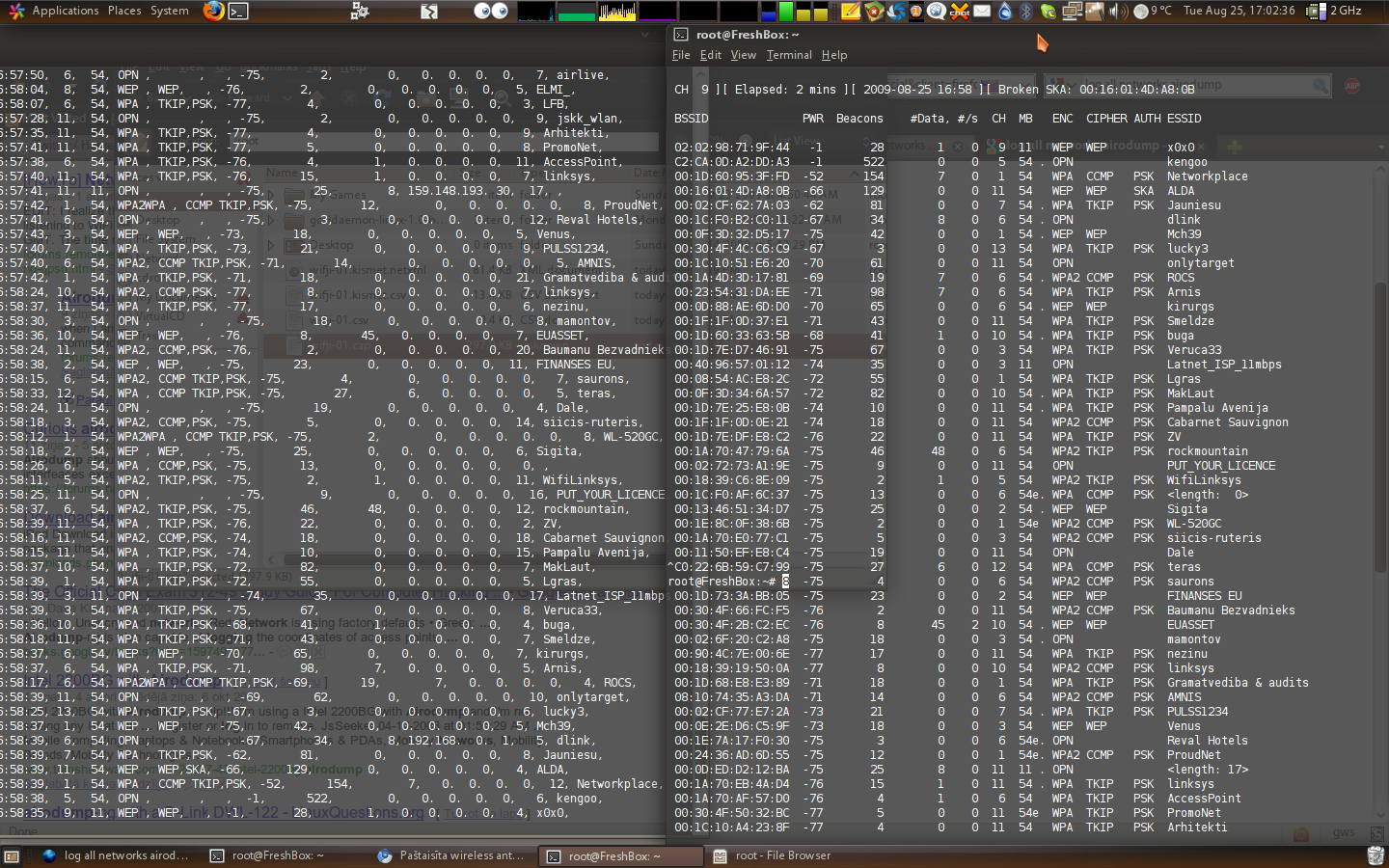Open the Edit menu in terminal window
Image resolution: width=1389 pixels, height=868 pixels.
(710, 55)
